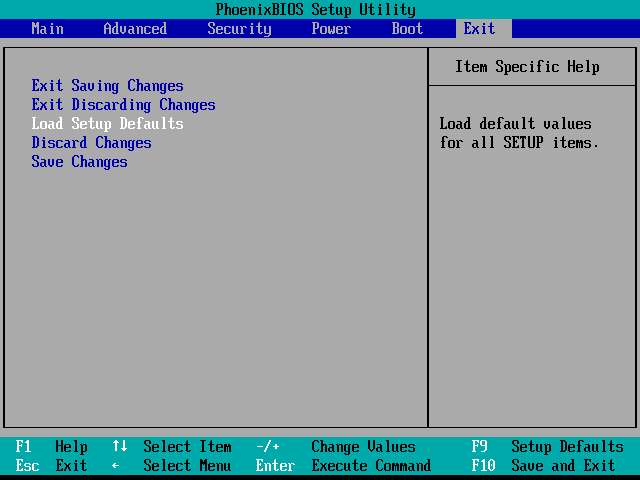Click the left arrow Select Menu icon
This screenshot has width=640, height=480.
(116, 466)
